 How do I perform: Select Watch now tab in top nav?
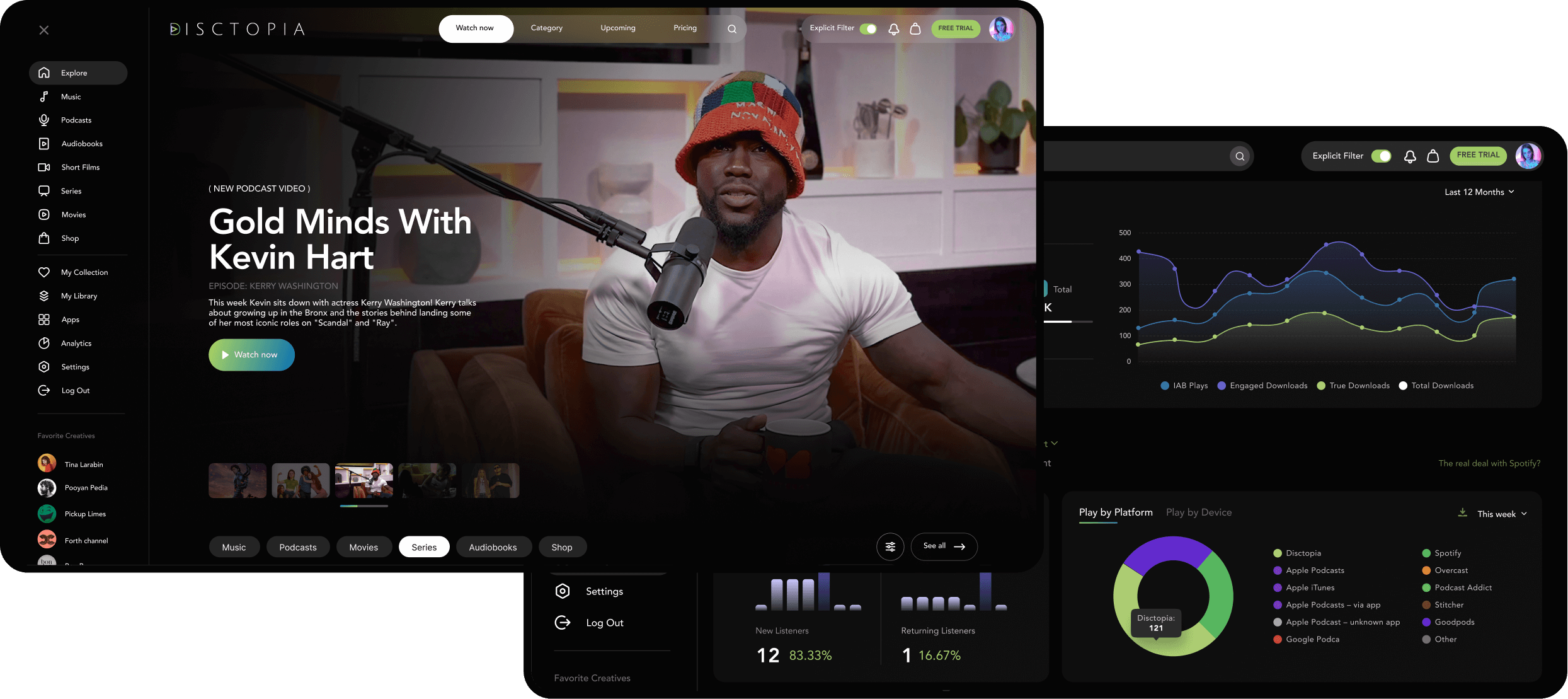[476, 28]
